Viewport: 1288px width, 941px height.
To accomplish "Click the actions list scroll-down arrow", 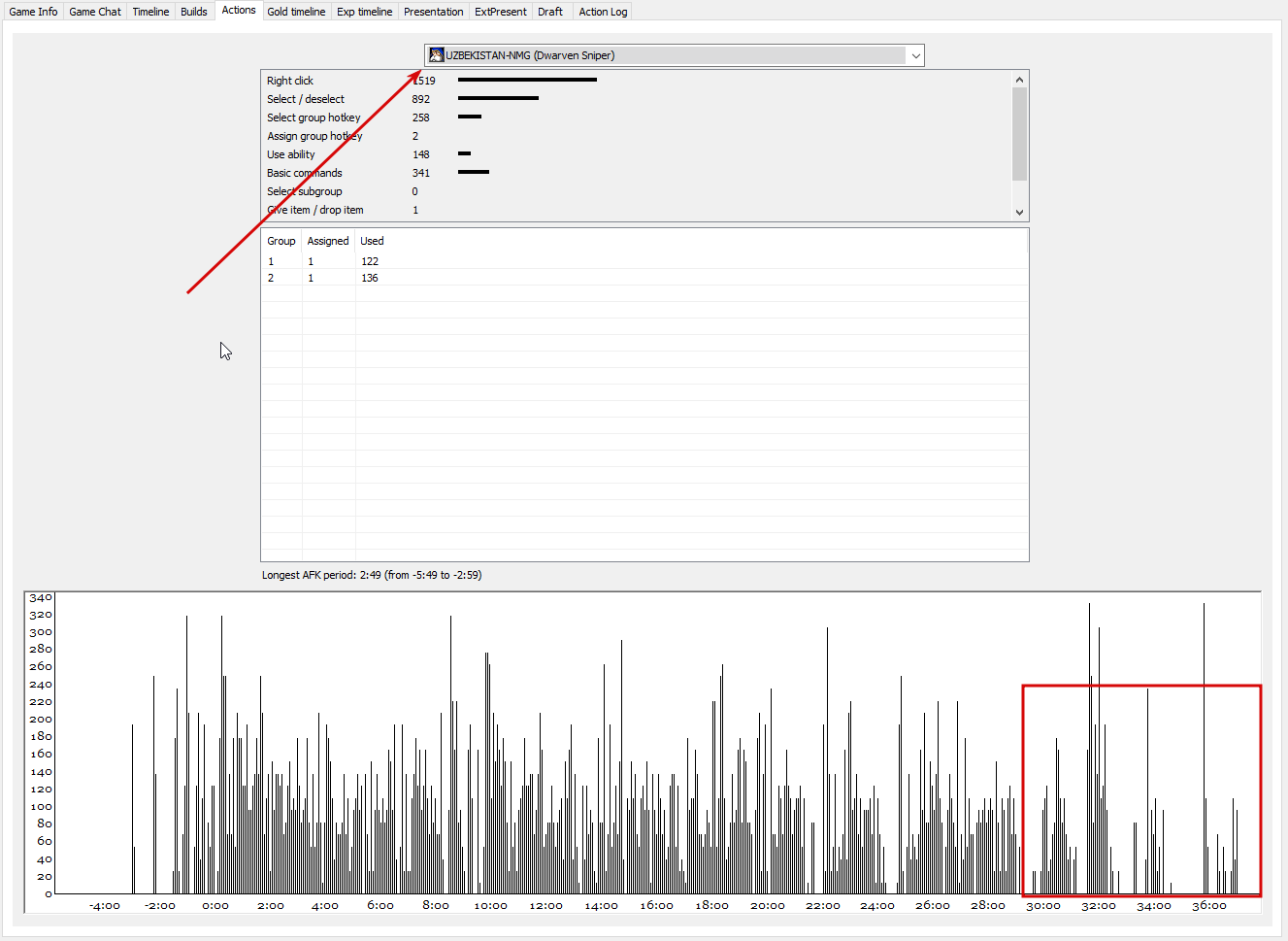I will 1019,212.
